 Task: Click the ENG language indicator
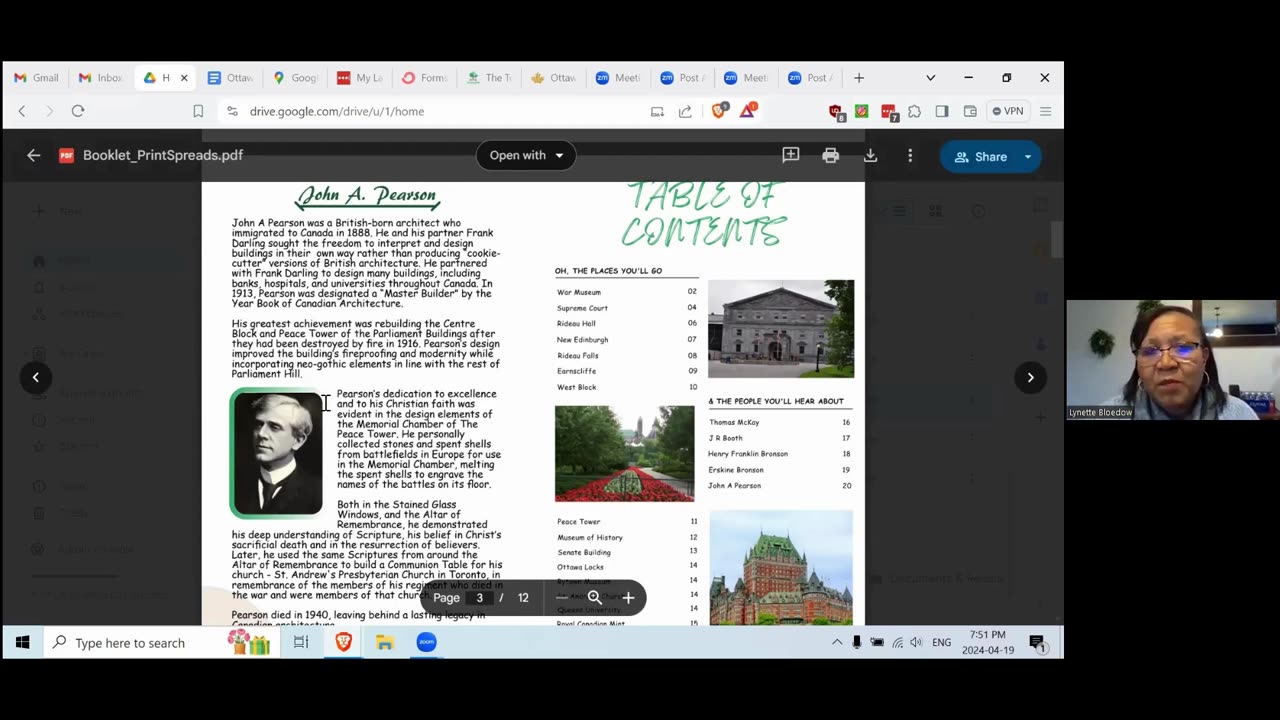(x=942, y=642)
